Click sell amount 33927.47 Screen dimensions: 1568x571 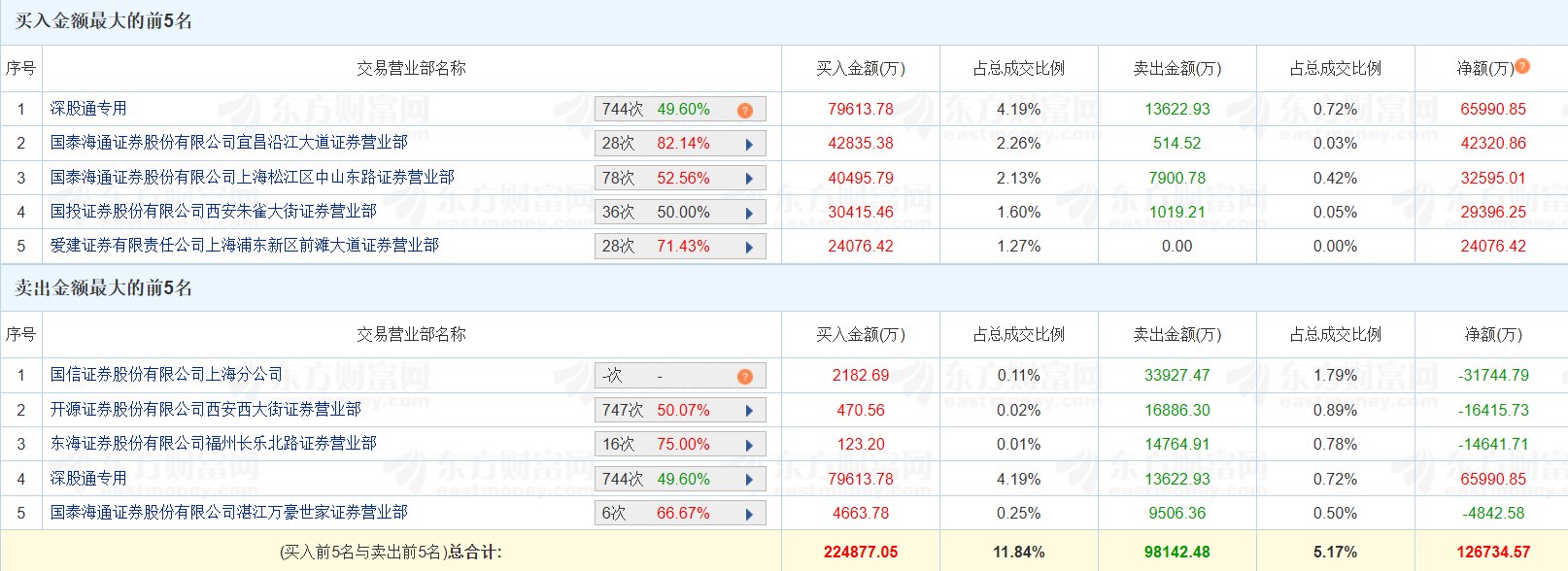[x=1177, y=376]
